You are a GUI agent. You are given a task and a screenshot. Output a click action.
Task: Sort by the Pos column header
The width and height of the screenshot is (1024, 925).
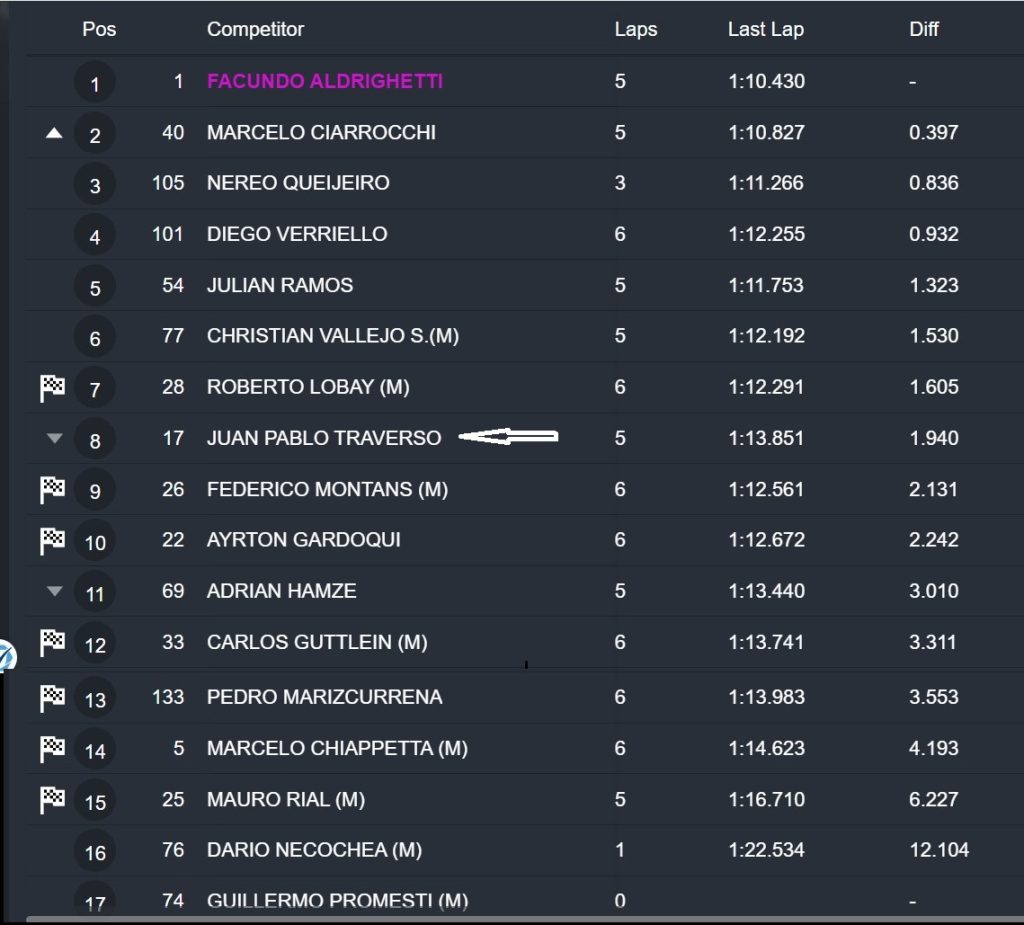tap(99, 29)
